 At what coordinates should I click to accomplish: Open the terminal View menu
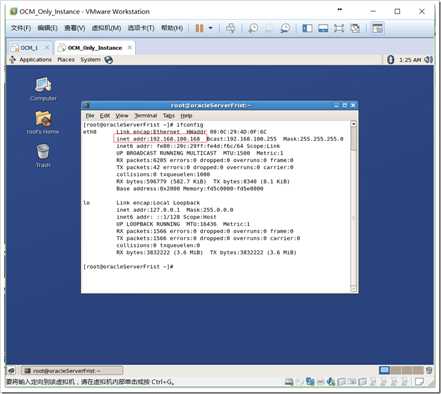tap(122, 116)
